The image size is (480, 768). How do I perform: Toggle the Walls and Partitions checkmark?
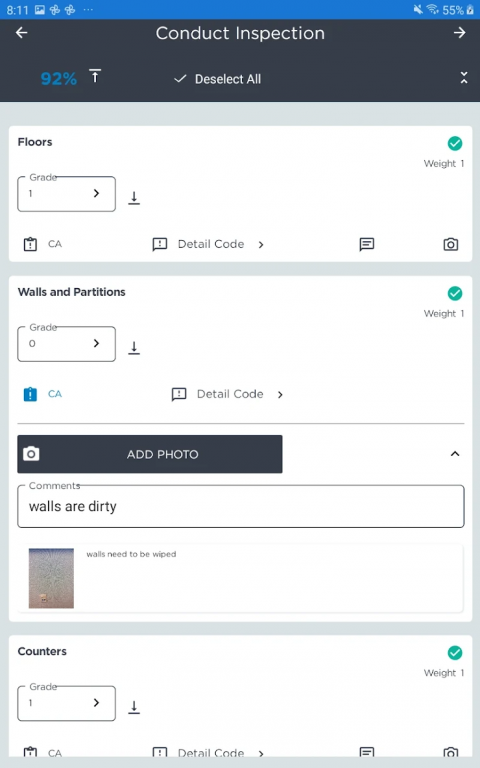pyautogui.click(x=455, y=293)
